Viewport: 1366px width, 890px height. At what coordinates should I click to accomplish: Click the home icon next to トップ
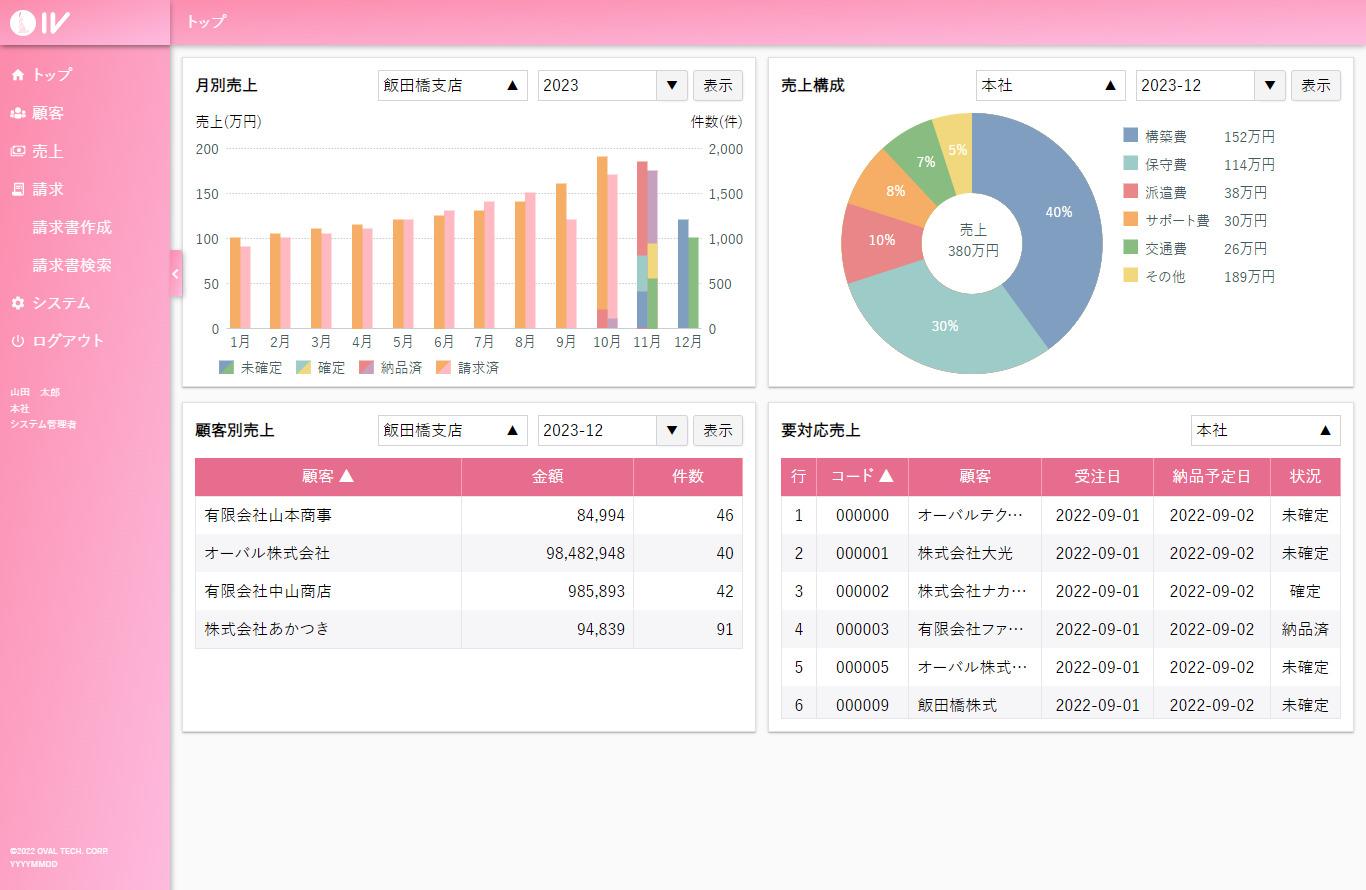[x=18, y=75]
